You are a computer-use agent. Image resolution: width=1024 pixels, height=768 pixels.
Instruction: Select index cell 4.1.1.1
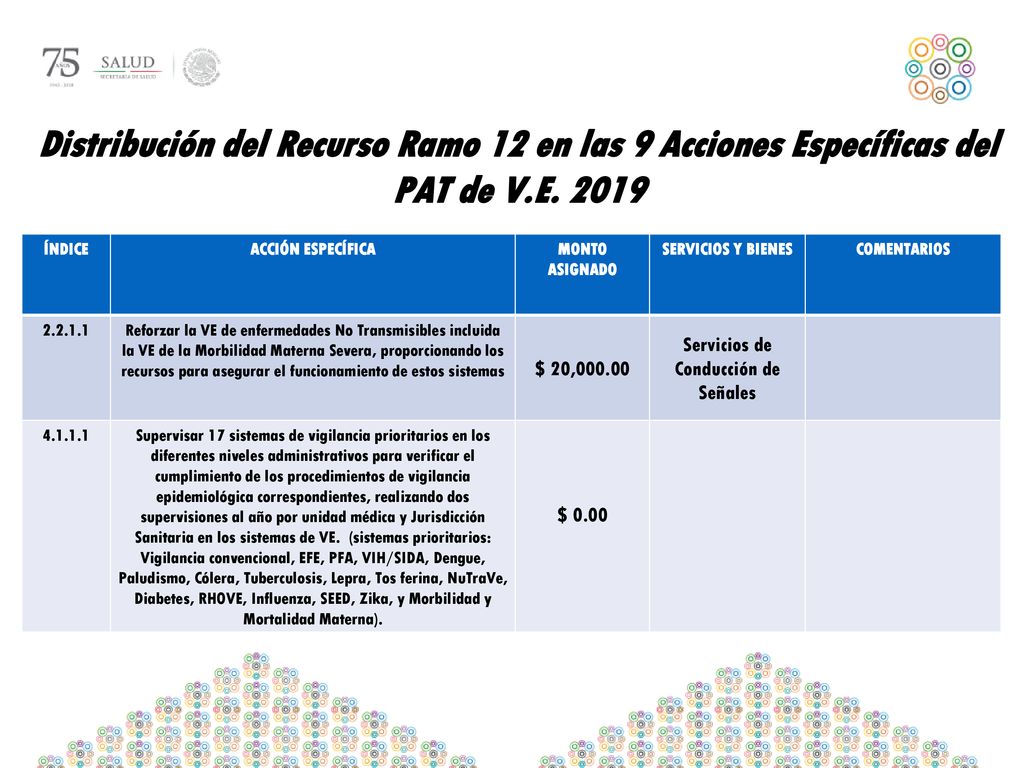66,526
